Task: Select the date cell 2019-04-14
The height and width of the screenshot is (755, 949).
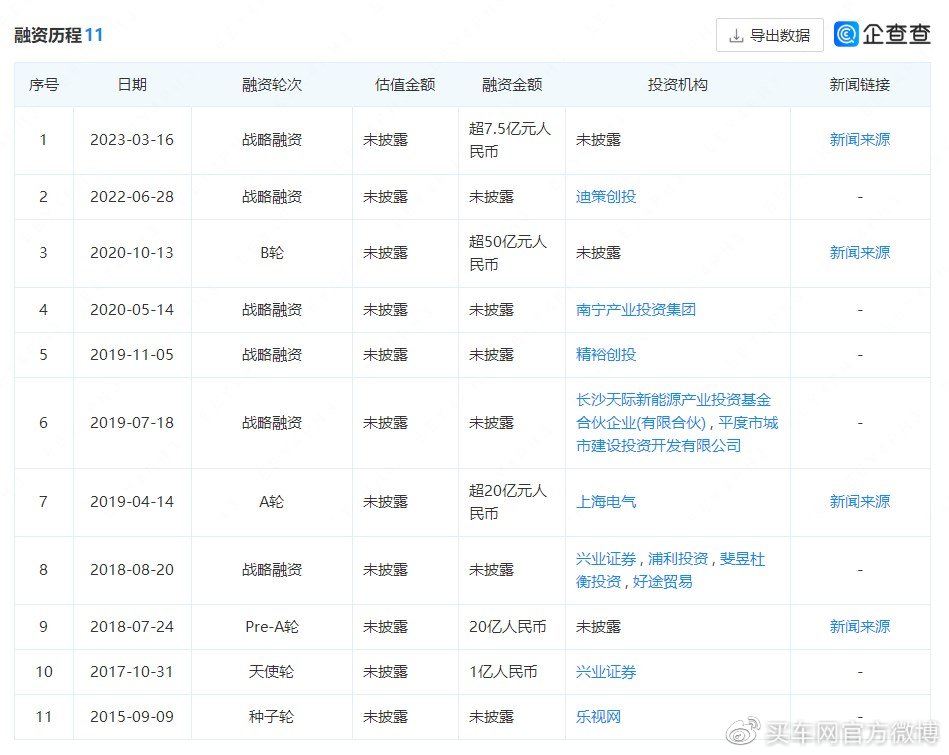Action: tap(132, 501)
